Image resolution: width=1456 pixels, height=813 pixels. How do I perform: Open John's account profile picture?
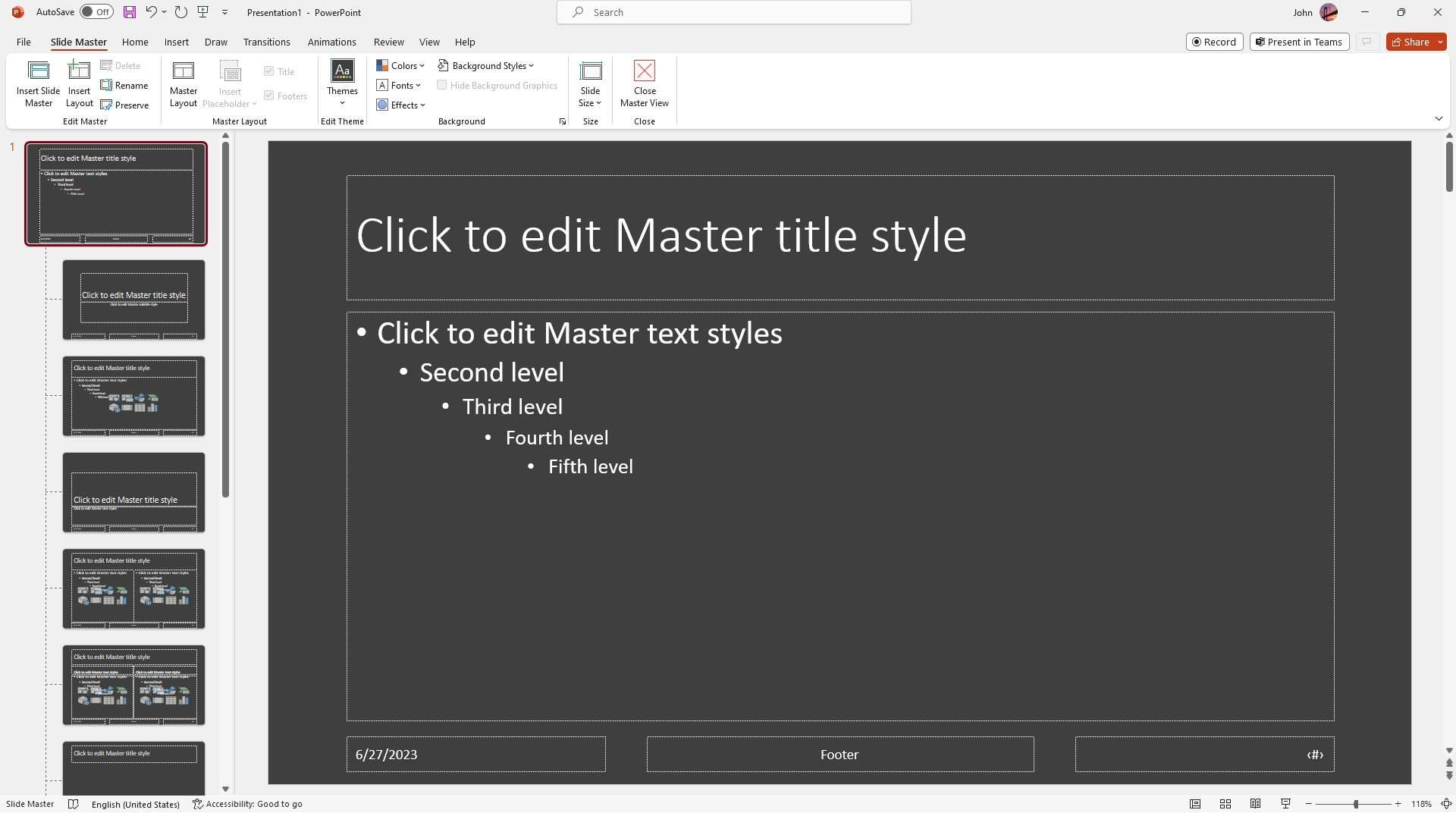[x=1329, y=12]
